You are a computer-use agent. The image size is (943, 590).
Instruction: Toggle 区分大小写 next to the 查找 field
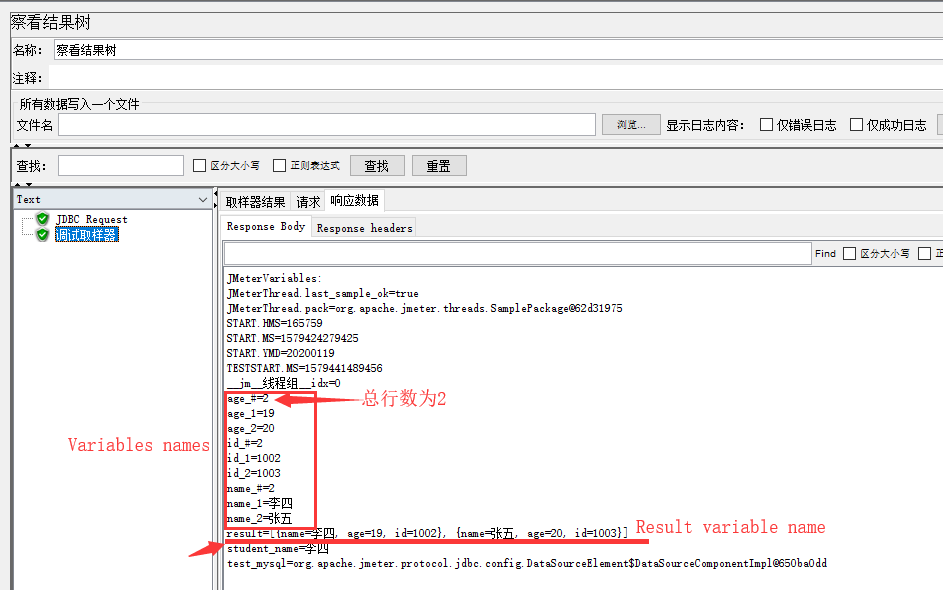200,166
